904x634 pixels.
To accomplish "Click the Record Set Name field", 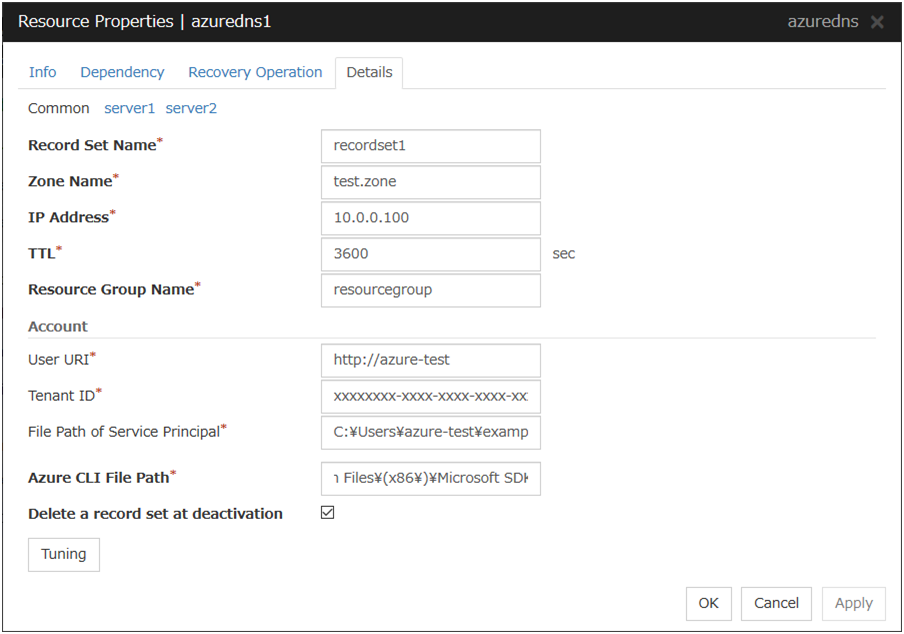I will tap(430, 146).
